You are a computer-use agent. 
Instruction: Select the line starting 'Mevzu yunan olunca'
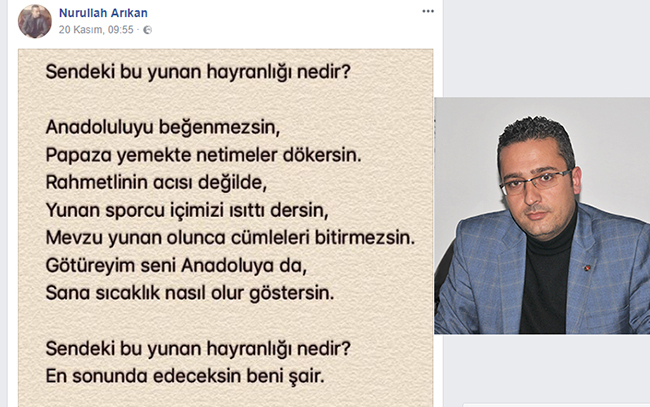click(x=230, y=238)
